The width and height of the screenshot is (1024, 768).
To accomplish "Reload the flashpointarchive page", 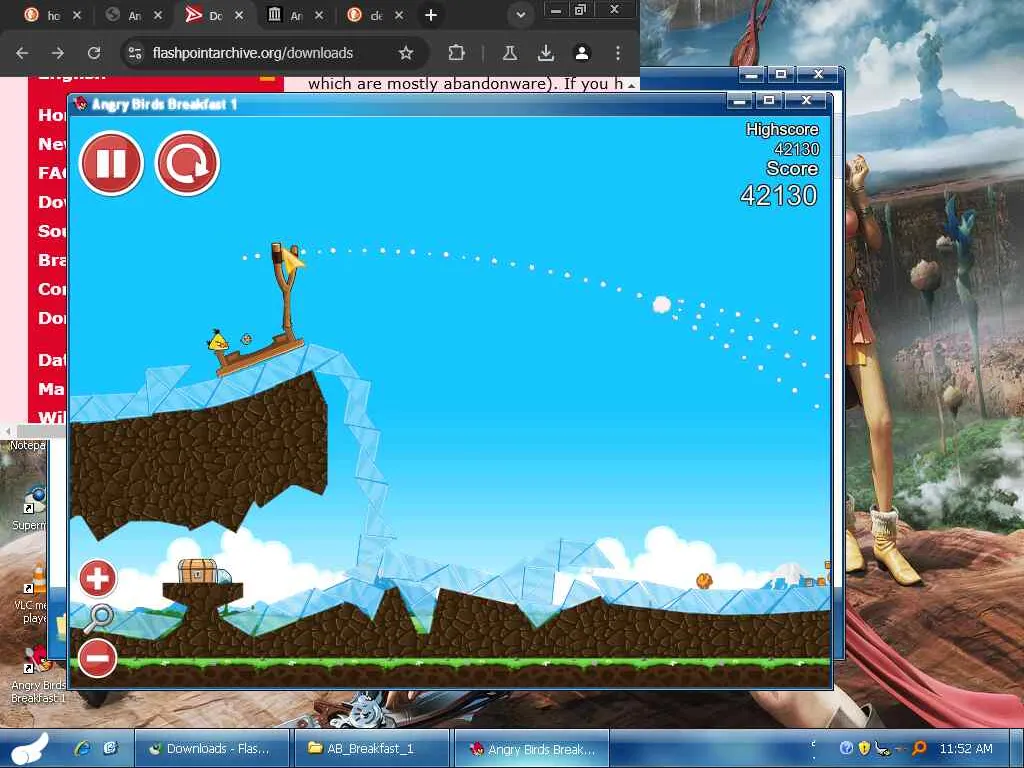I will [x=94, y=53].
